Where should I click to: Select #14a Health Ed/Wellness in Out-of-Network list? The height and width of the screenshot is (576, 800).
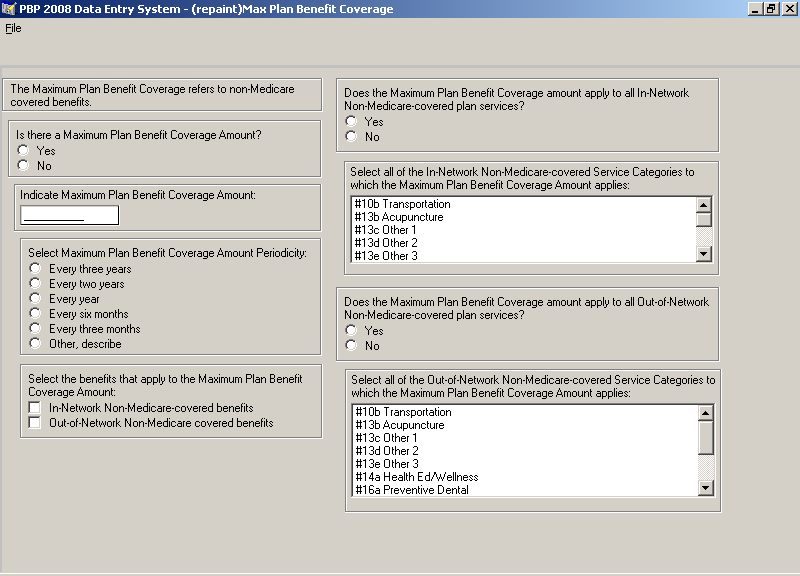526,477
